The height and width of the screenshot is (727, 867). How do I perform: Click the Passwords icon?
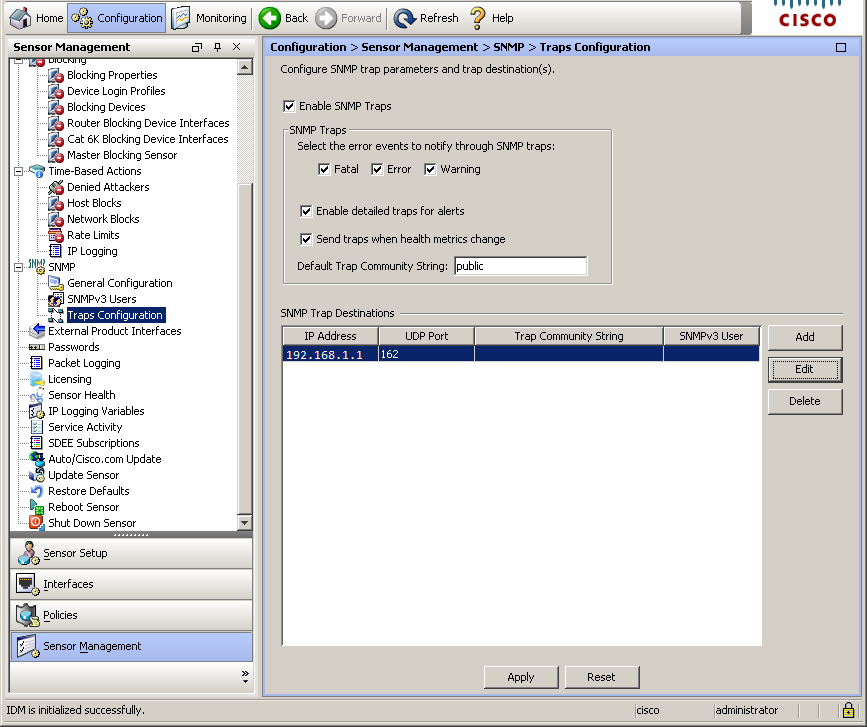[x=37, y=347]
